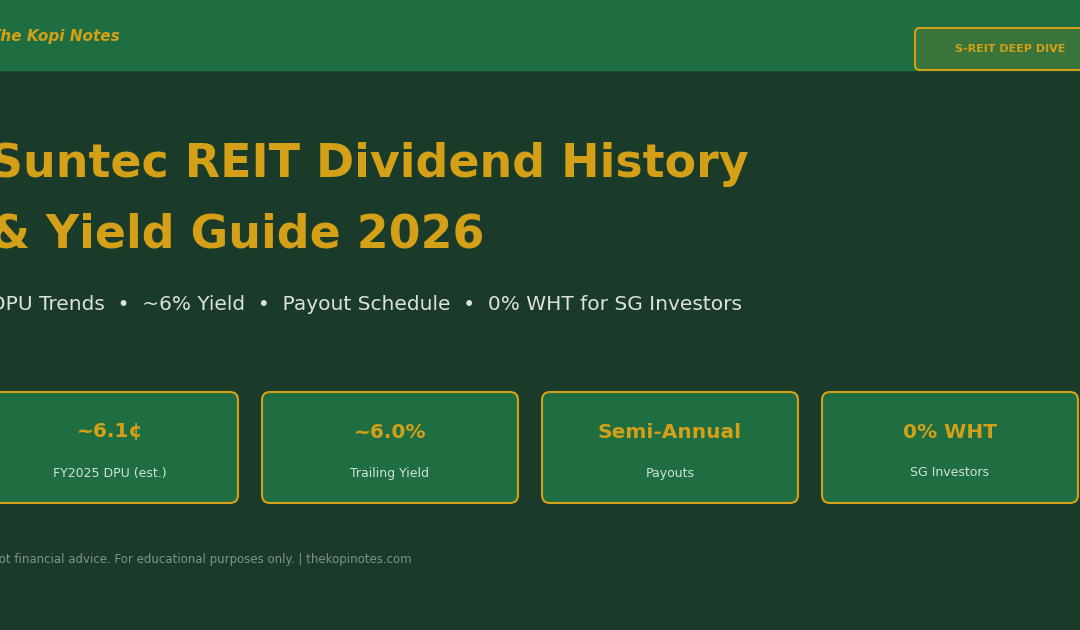Click the 'FY2025 DPU (est.)' label
The image size is (1080, 630).
[x=110, y=473]
